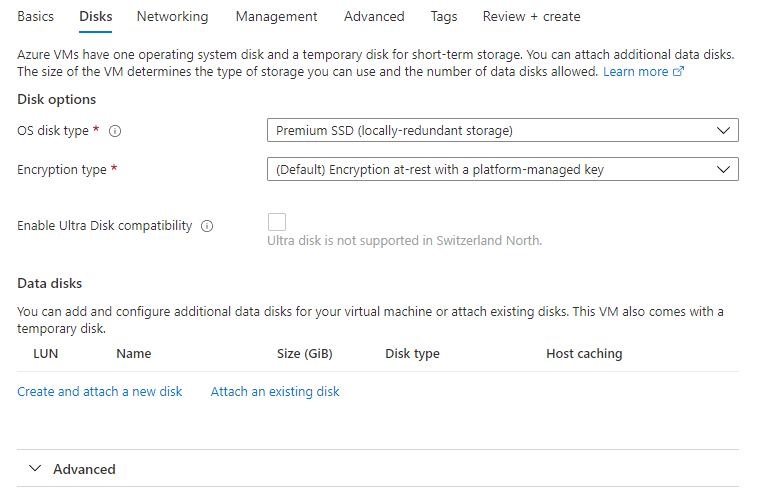Select the Review + create tab
The height and width of the screenshot is (498, 766).
point(532,17)
